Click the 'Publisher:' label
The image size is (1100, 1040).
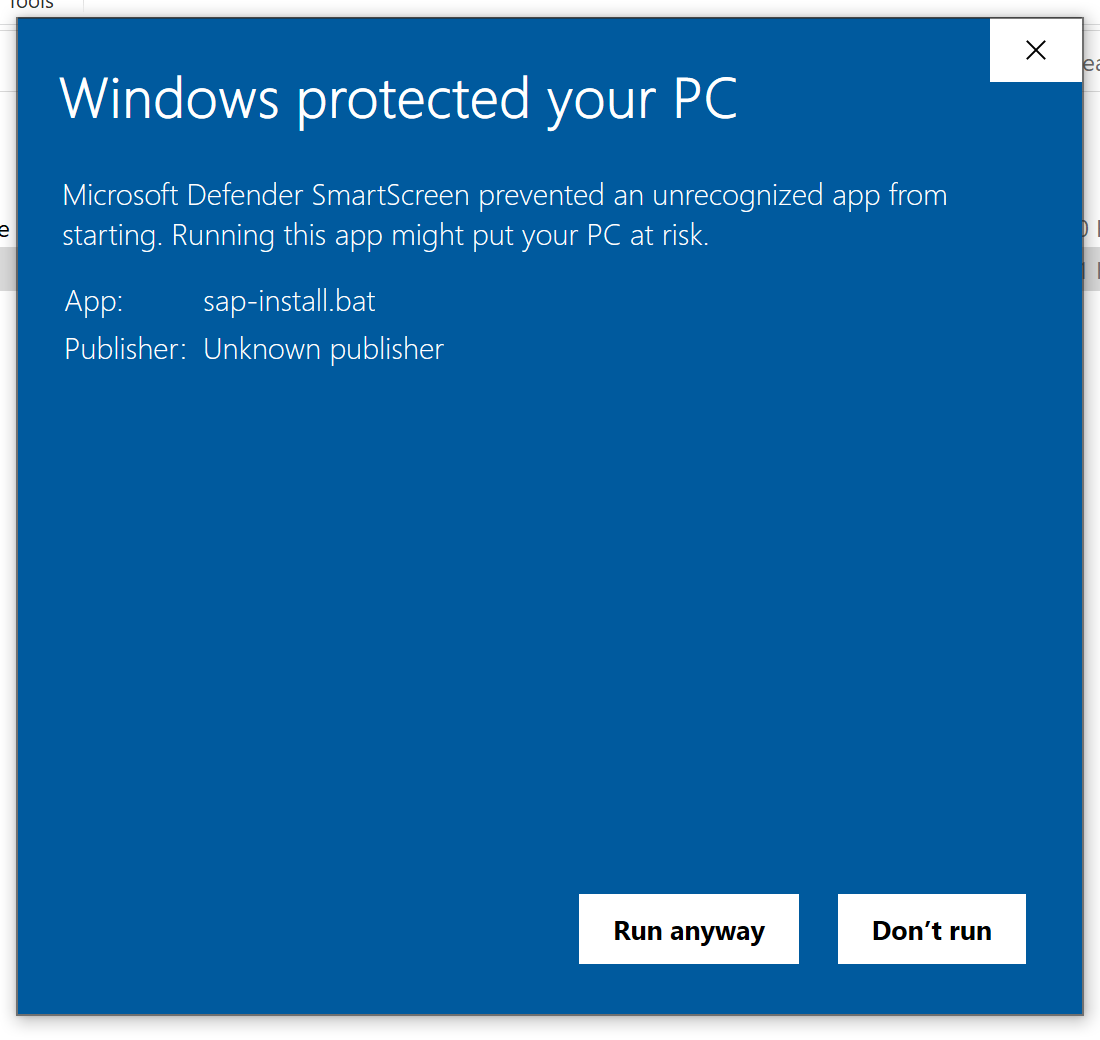tap(125, 349)
